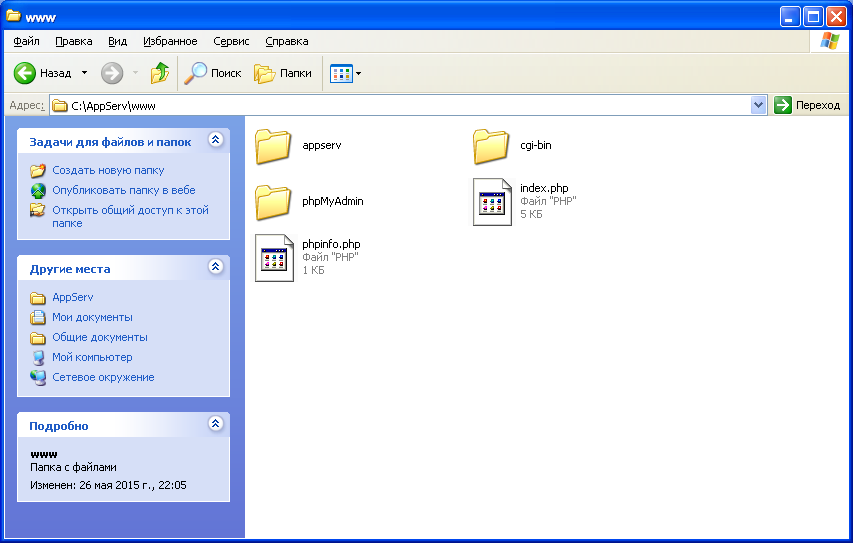The image size is (853, 543).
Task: Click the www folder icon in title bar
Action: 14,16
